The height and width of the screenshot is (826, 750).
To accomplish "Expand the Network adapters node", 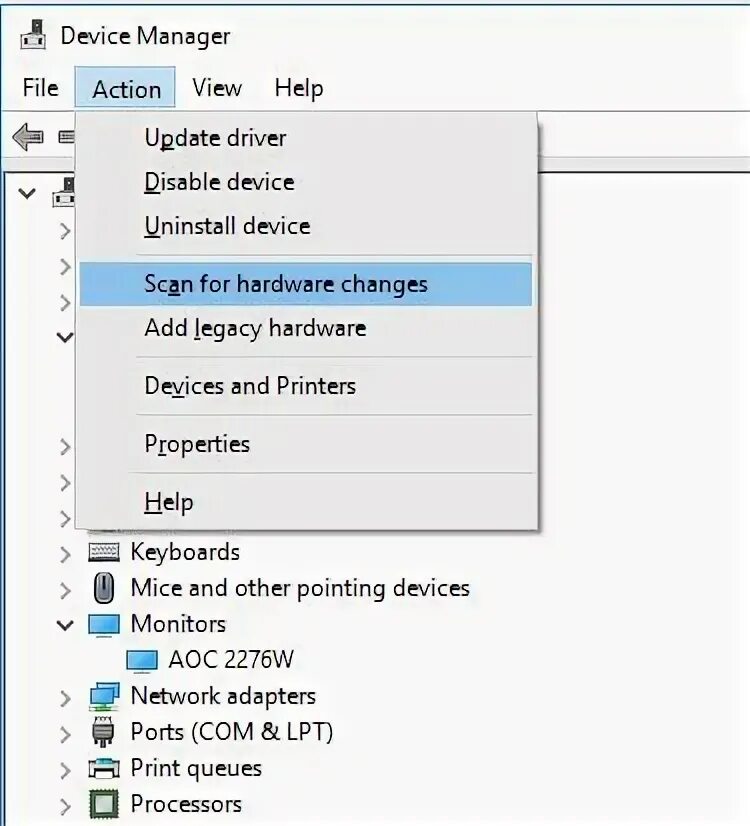I will 66,697.
